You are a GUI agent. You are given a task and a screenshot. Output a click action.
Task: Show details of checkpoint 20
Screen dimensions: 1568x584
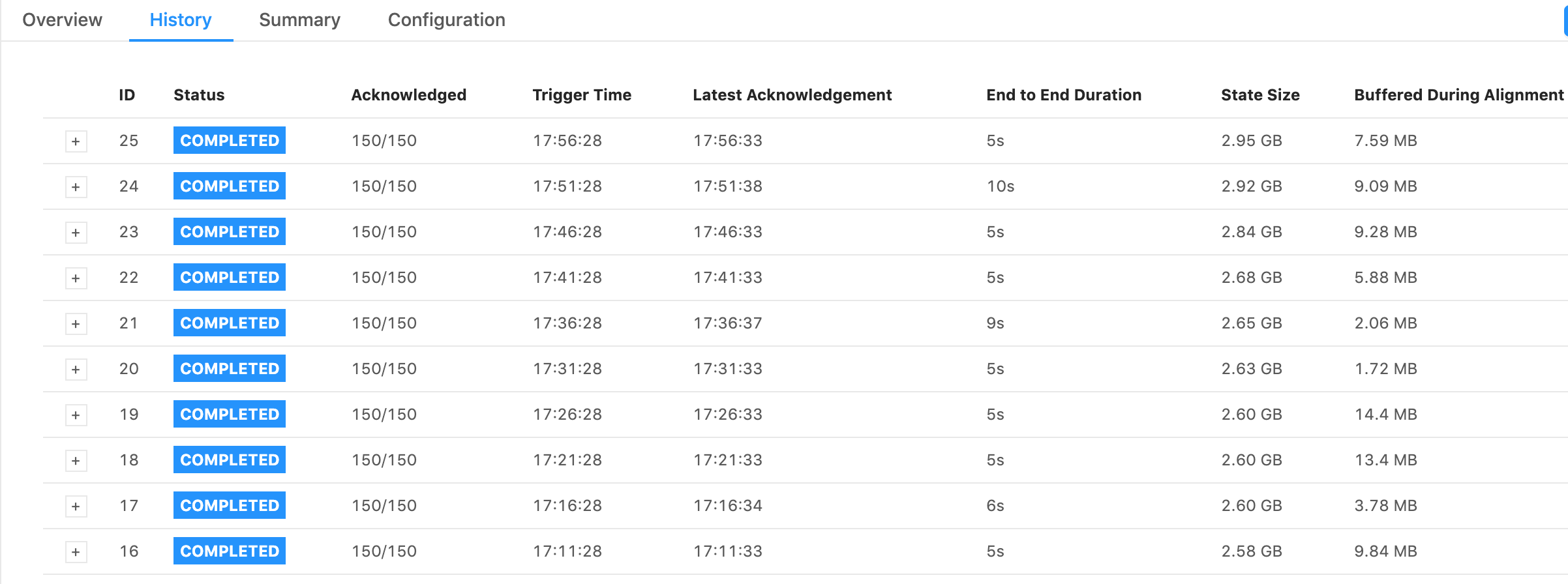click(x=76, y=370)
